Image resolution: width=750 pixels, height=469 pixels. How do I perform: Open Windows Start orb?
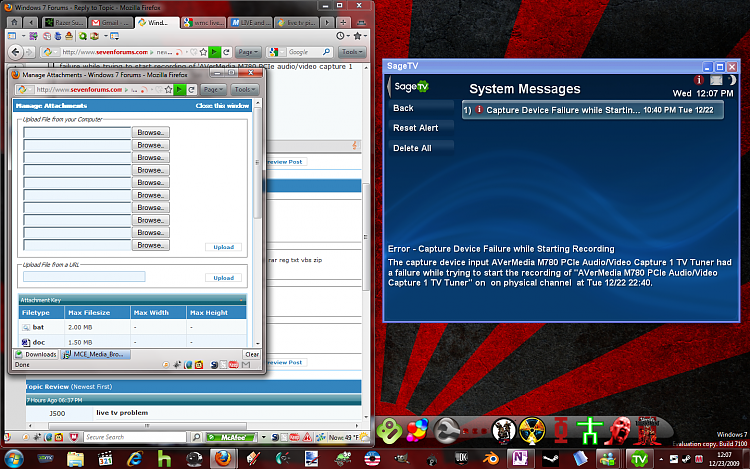click(13, 459)
